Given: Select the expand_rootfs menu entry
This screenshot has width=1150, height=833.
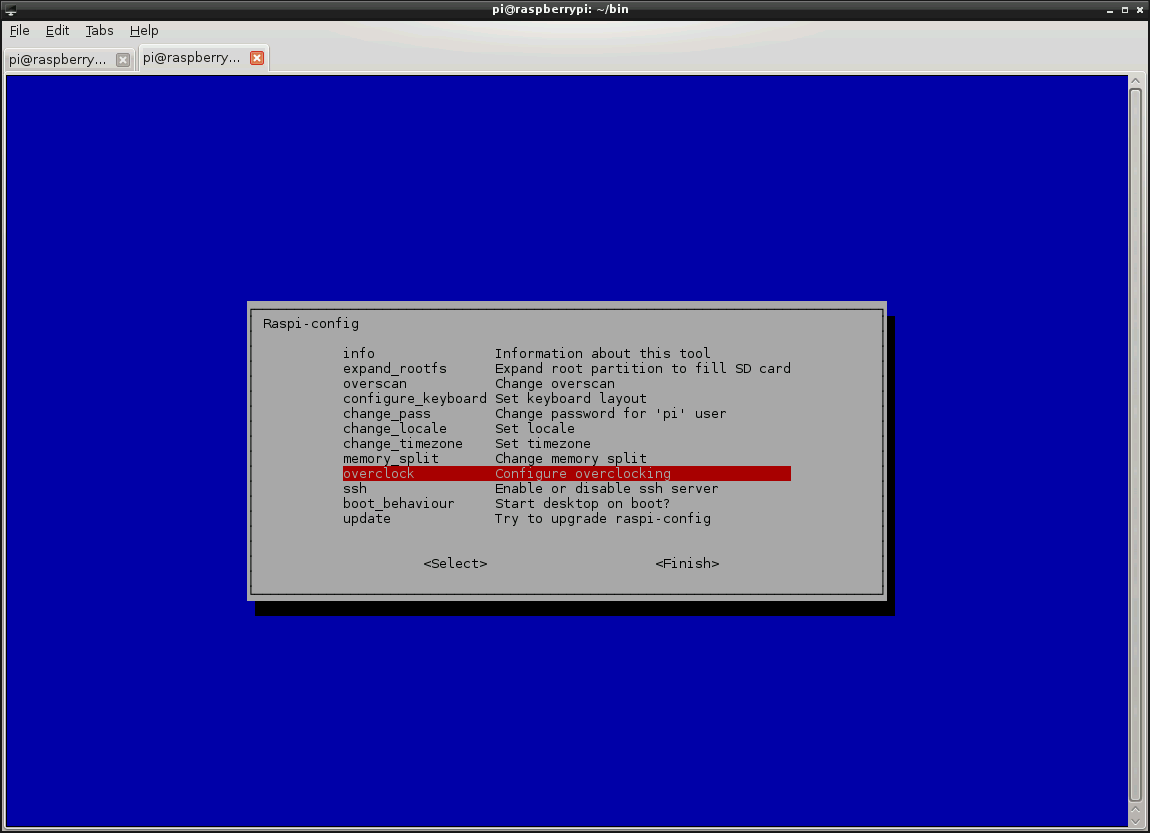Looking at the screenshot, I should point(394,368).
